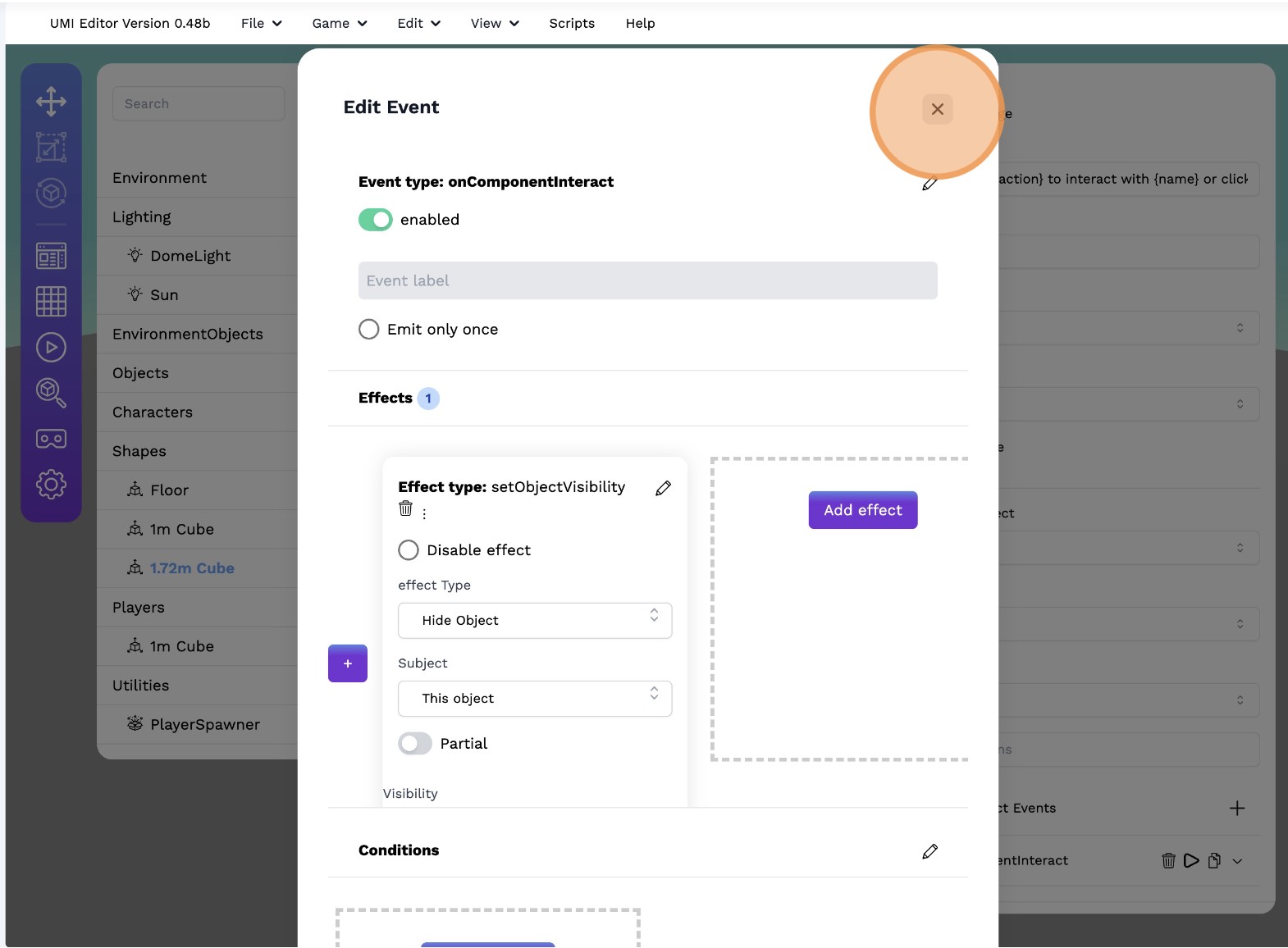Turn on the Partial toggle
Viewport: 1288px width, 948px height.
[415, 744]
